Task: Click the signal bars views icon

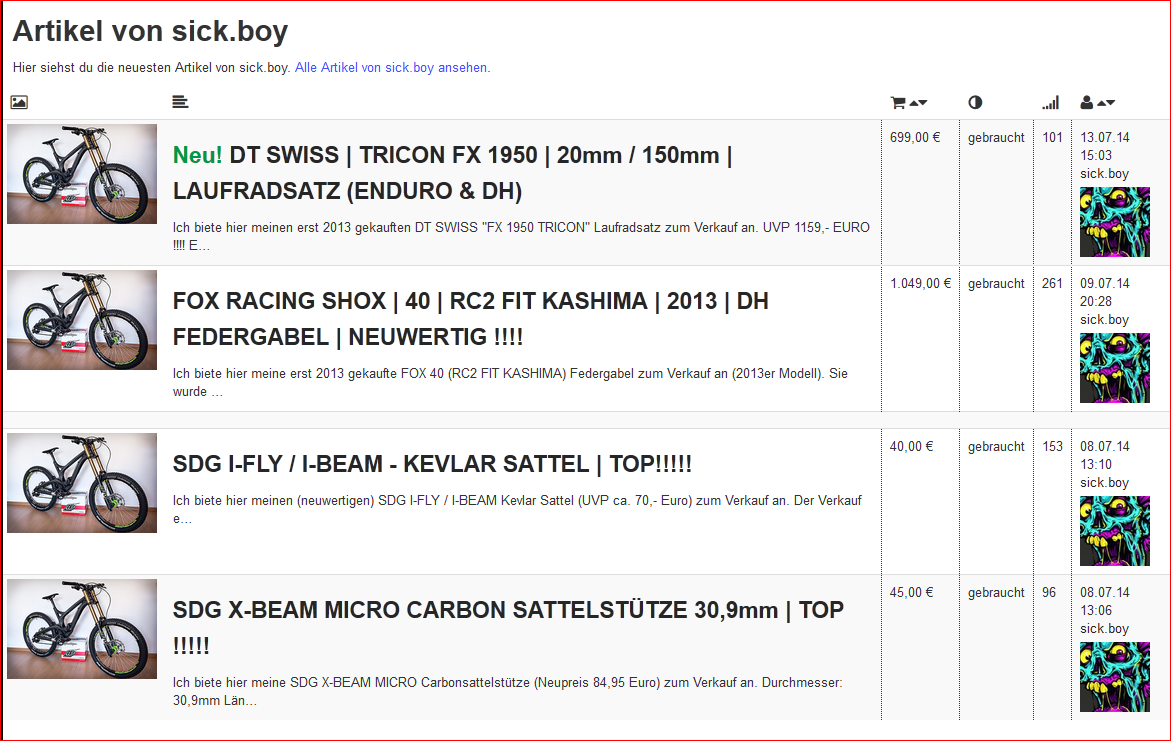Action: coord(1050,102)
